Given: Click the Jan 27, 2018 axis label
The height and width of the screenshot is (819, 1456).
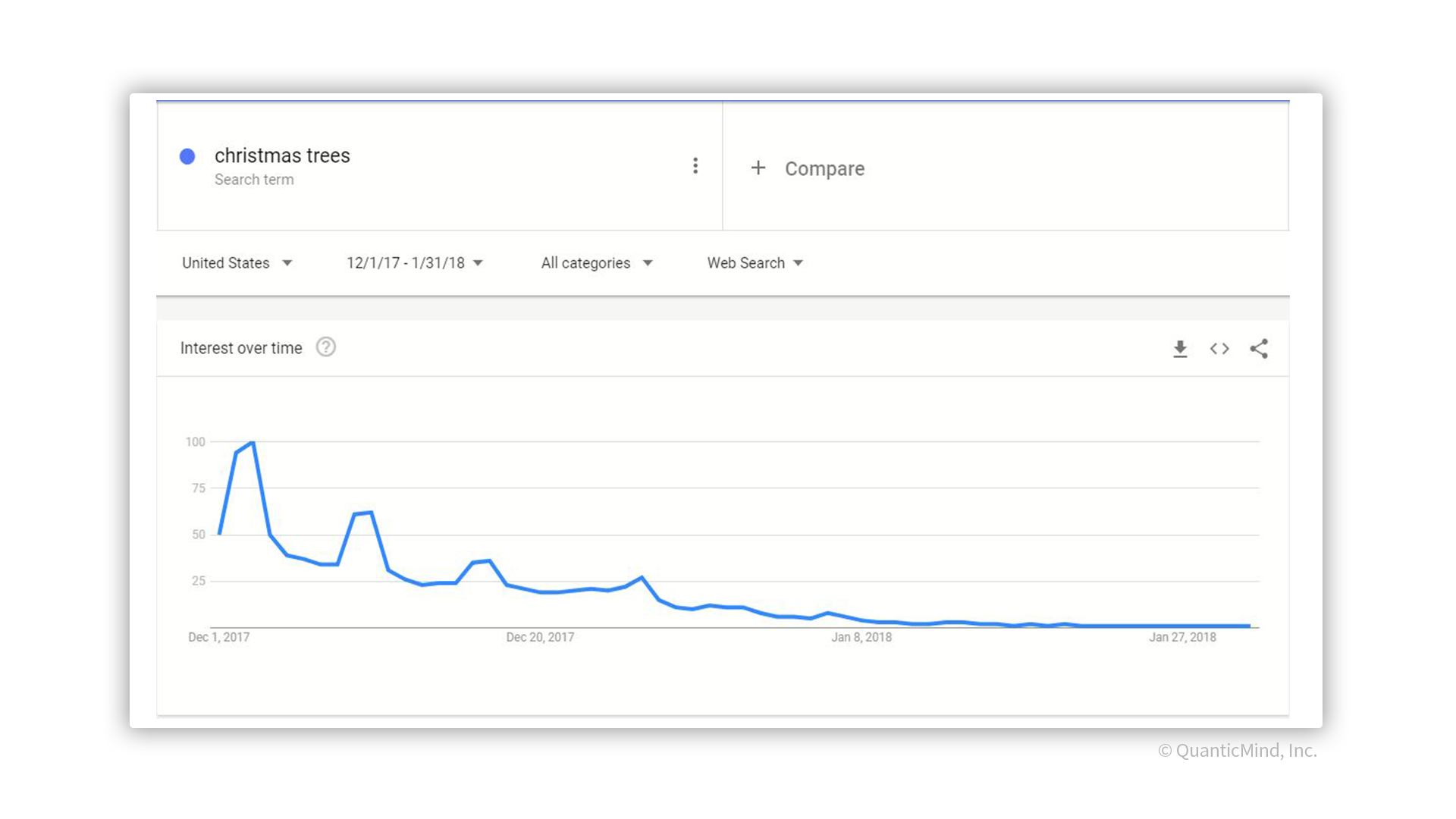Looking at the screenshot, I should (1182, 637).
